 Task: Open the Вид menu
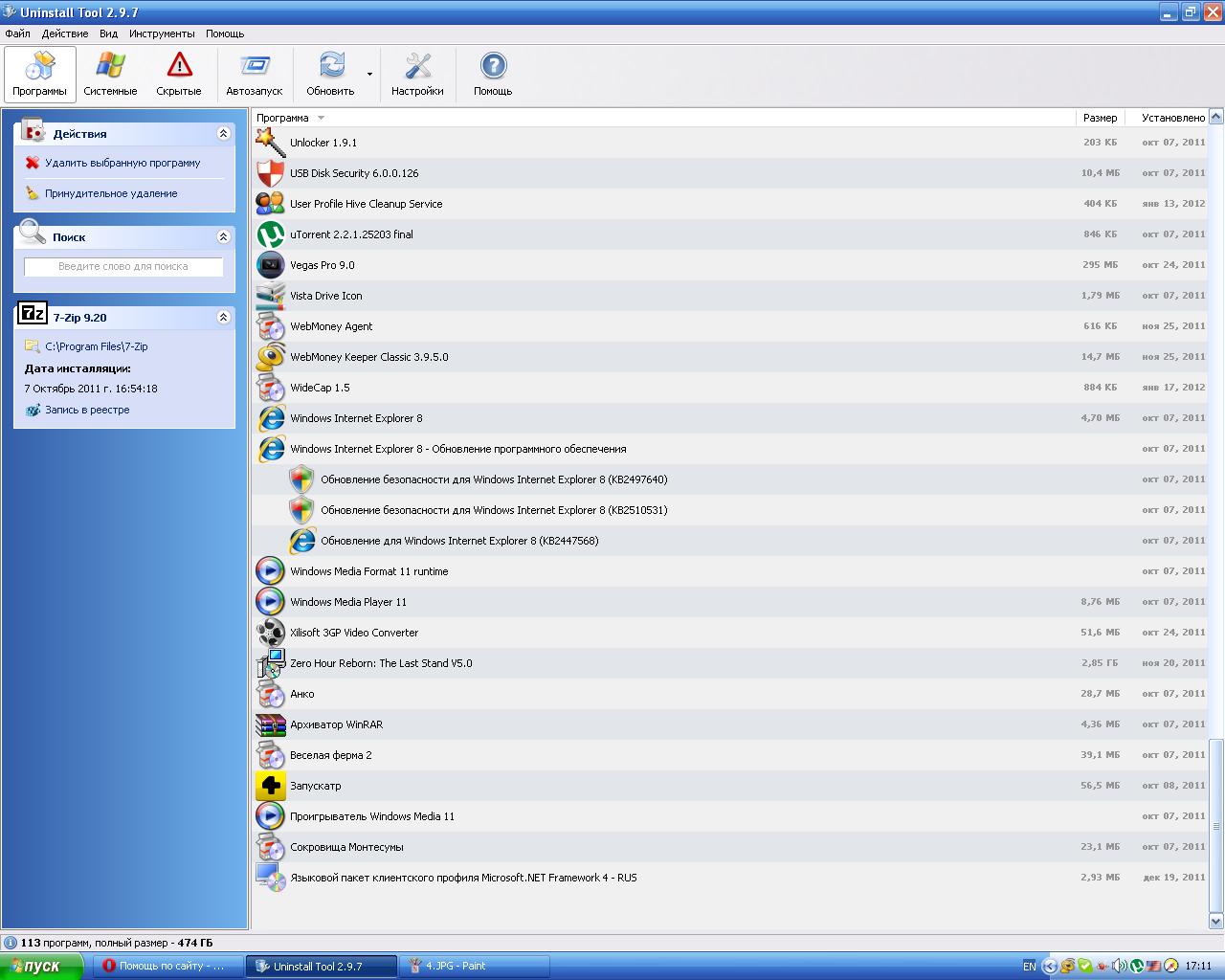tap(109, 33)
